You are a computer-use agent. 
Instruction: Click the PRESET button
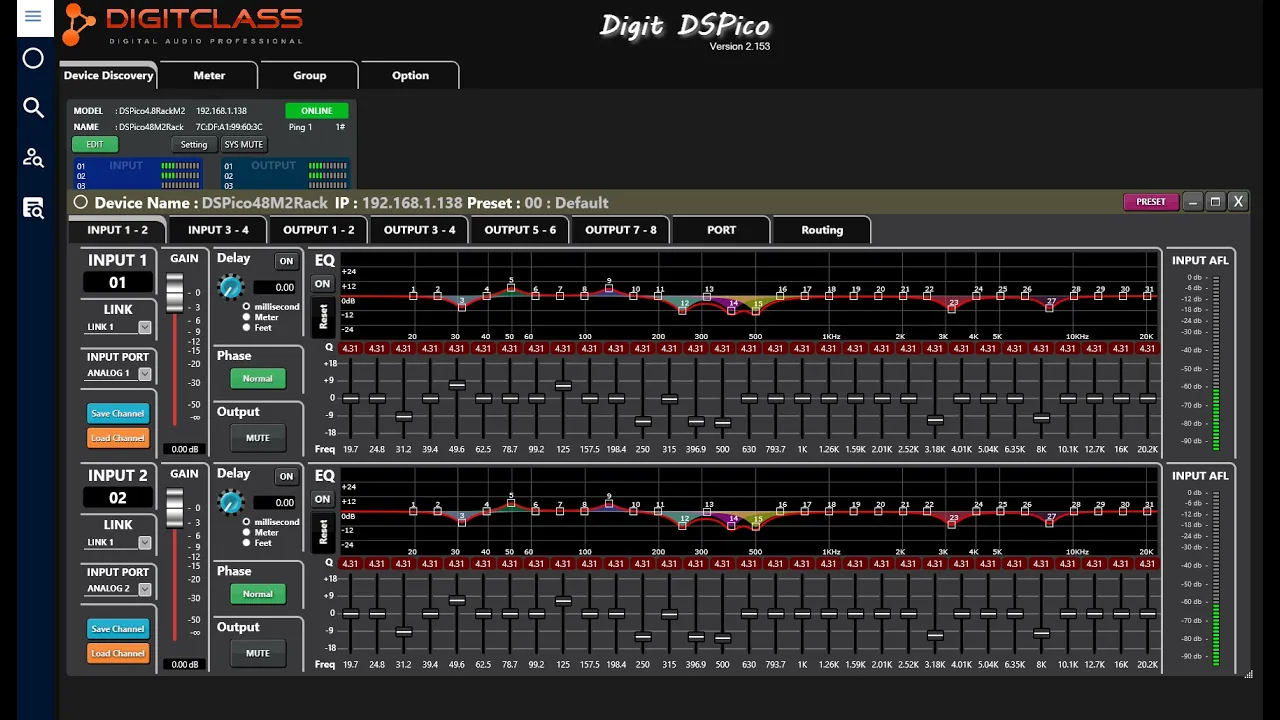coord(1151,202)
